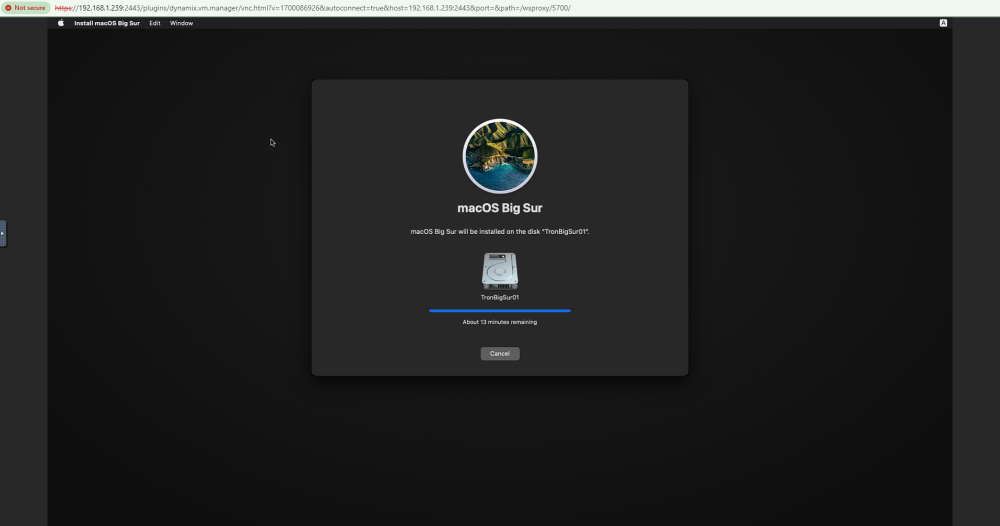
Task: Click the TronBigSur01 disk name label
Action: (500, 297)
